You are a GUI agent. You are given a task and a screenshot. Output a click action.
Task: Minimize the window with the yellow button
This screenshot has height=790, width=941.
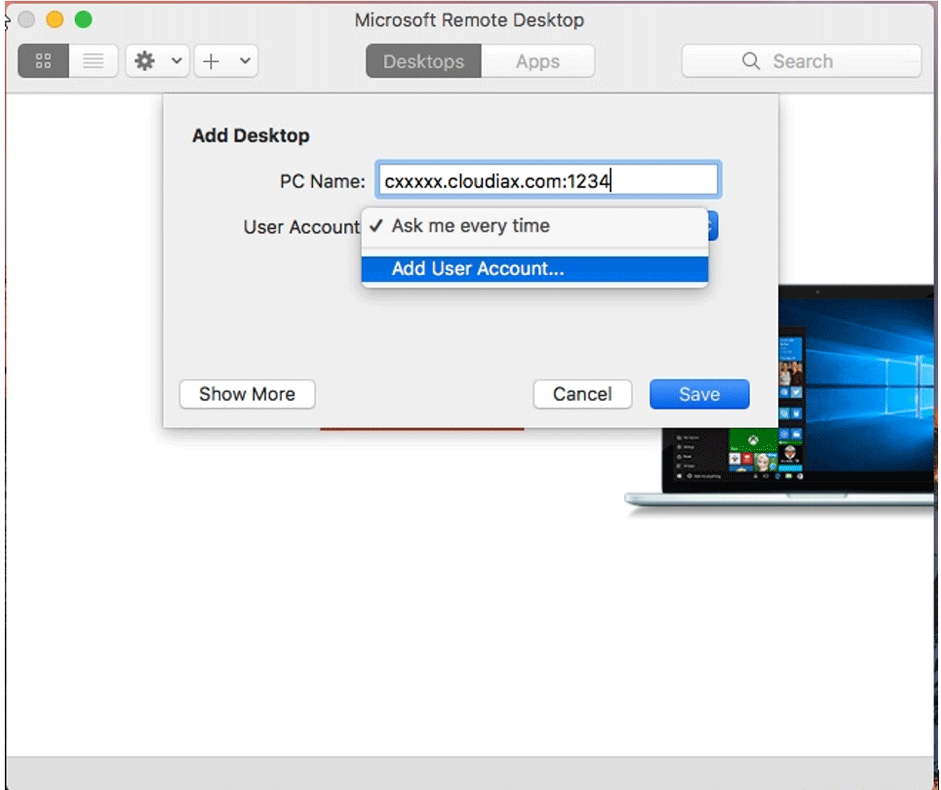tap(55, 20)
